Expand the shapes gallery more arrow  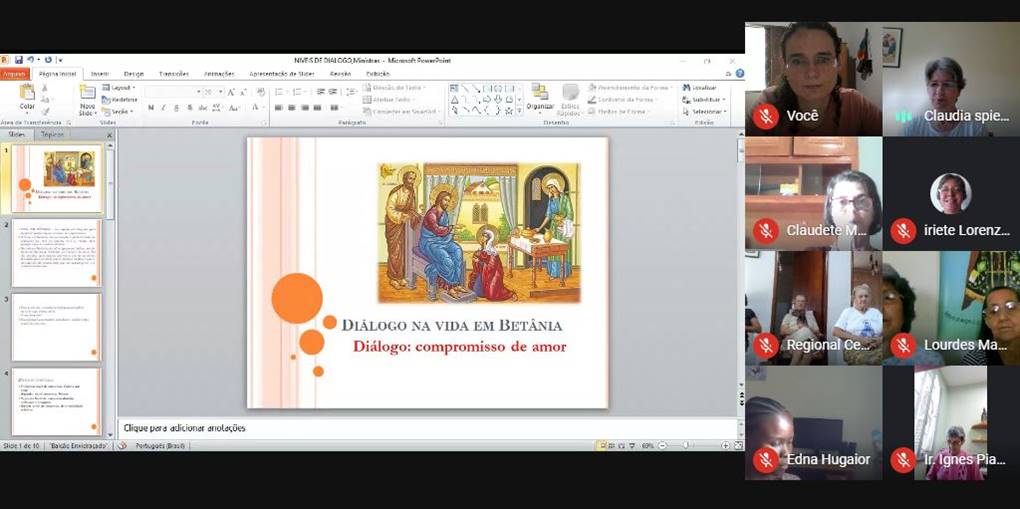(x=519, y=111)
